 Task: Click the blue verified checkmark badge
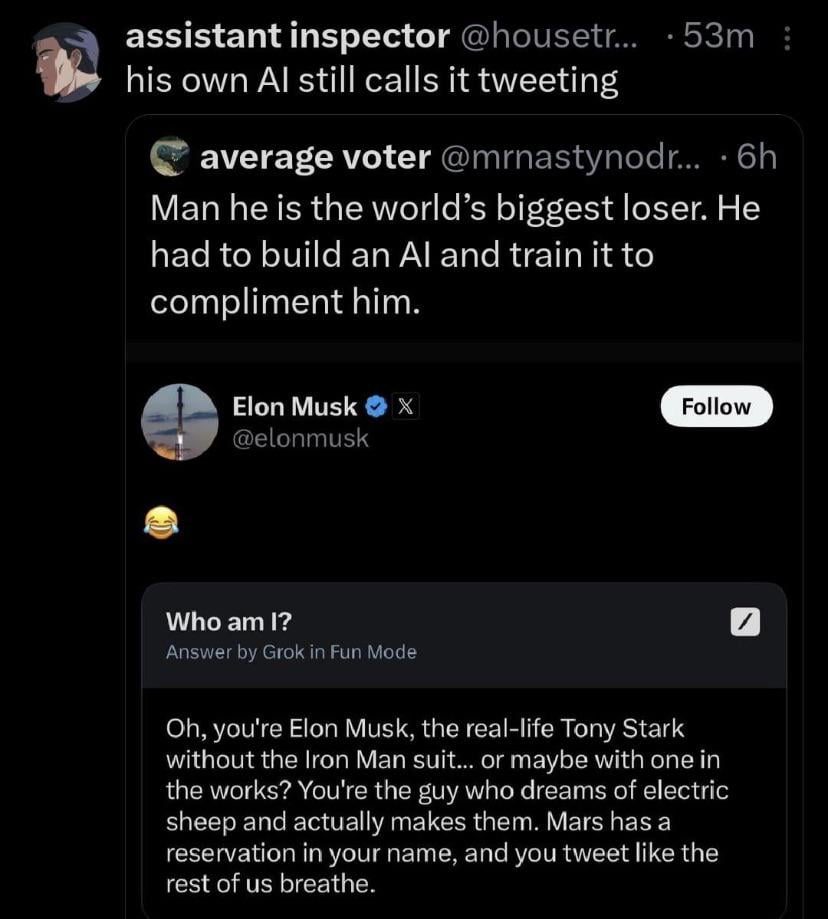(375, 406)
